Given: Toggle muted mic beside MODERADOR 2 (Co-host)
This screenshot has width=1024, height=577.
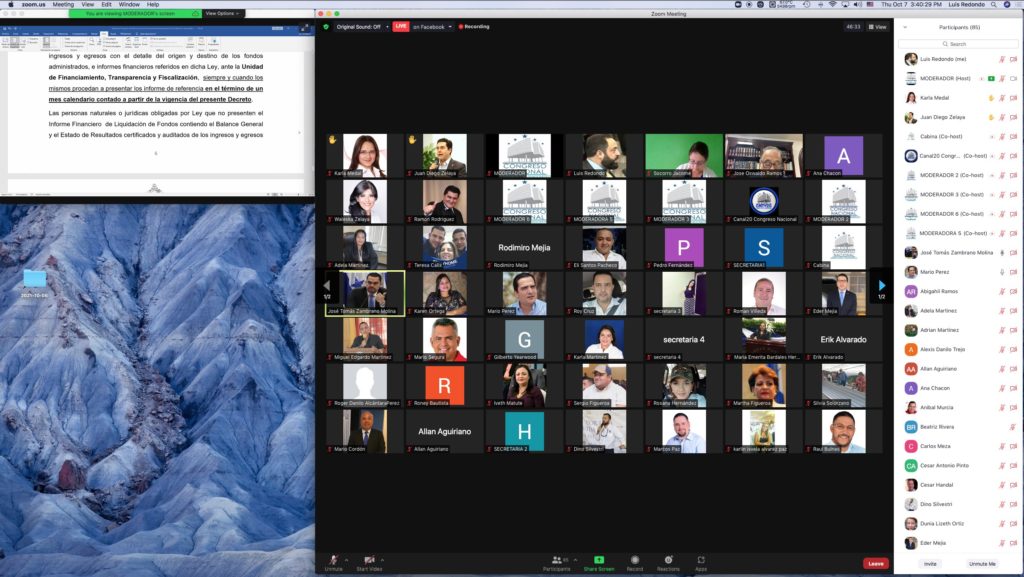Looking at the screenshot, I should (x=1002, y=176).
